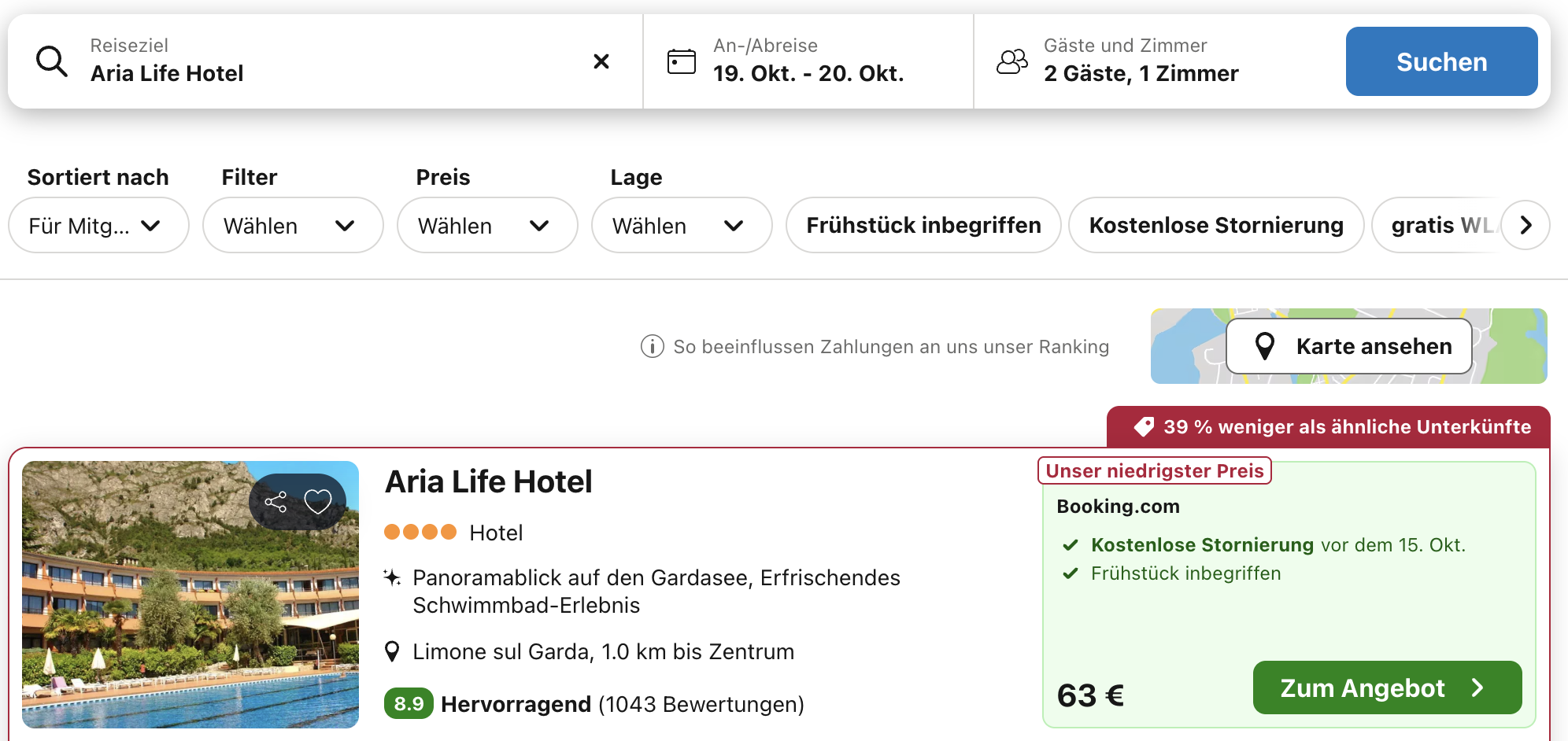
Task: Toggle the Frühstück inbegriffen filter
Action: (x=923, y=226)
